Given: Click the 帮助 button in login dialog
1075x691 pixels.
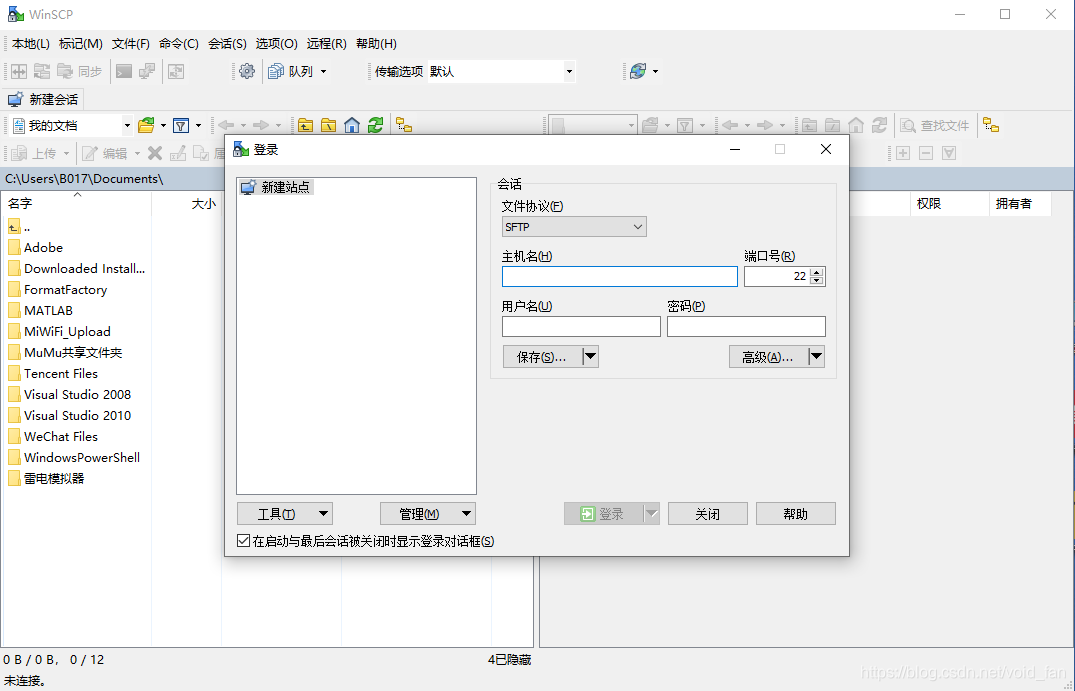Looking at the screenshot, I should coord(795,513).
